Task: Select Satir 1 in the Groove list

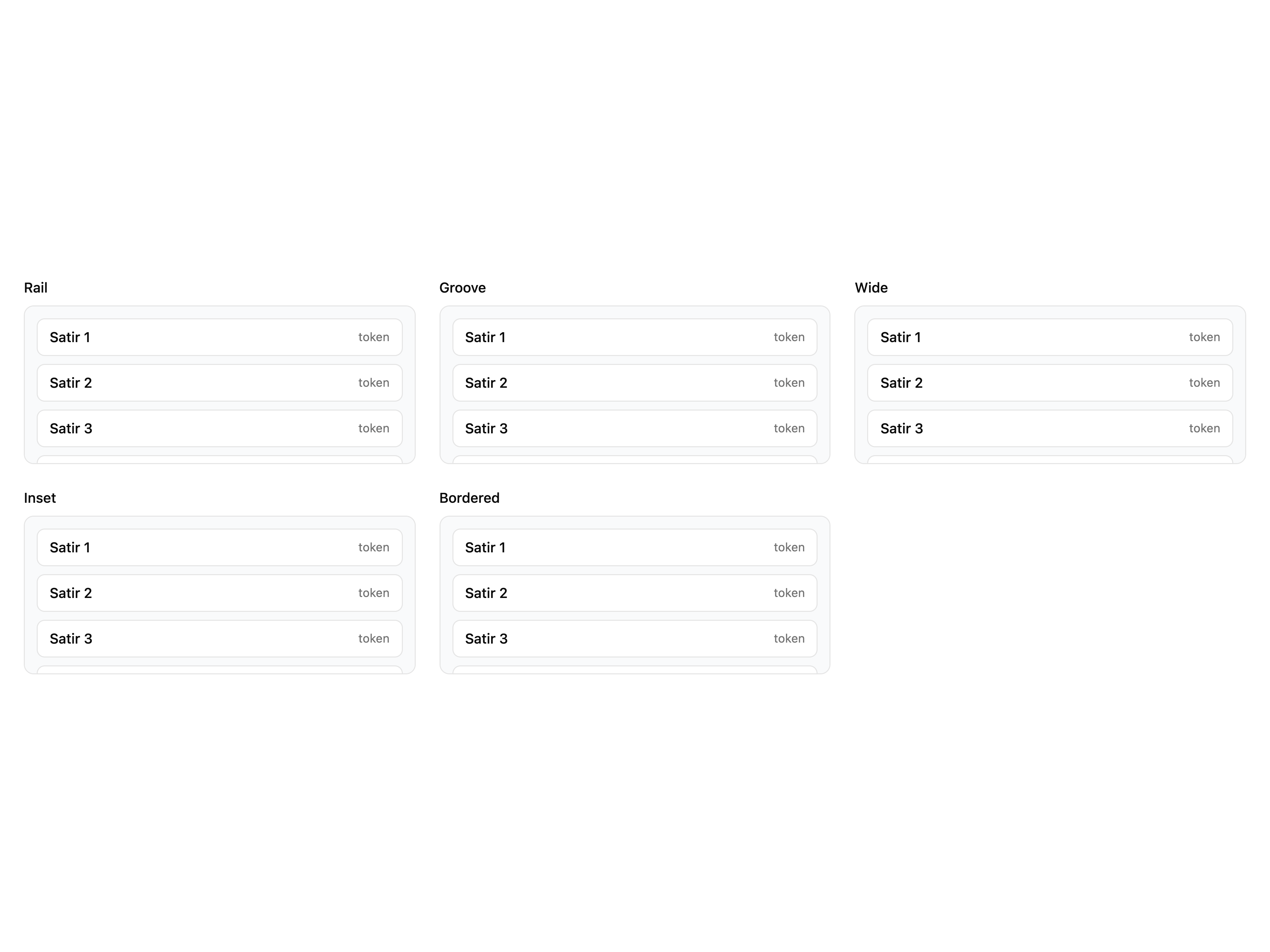Action: point(634,337)
